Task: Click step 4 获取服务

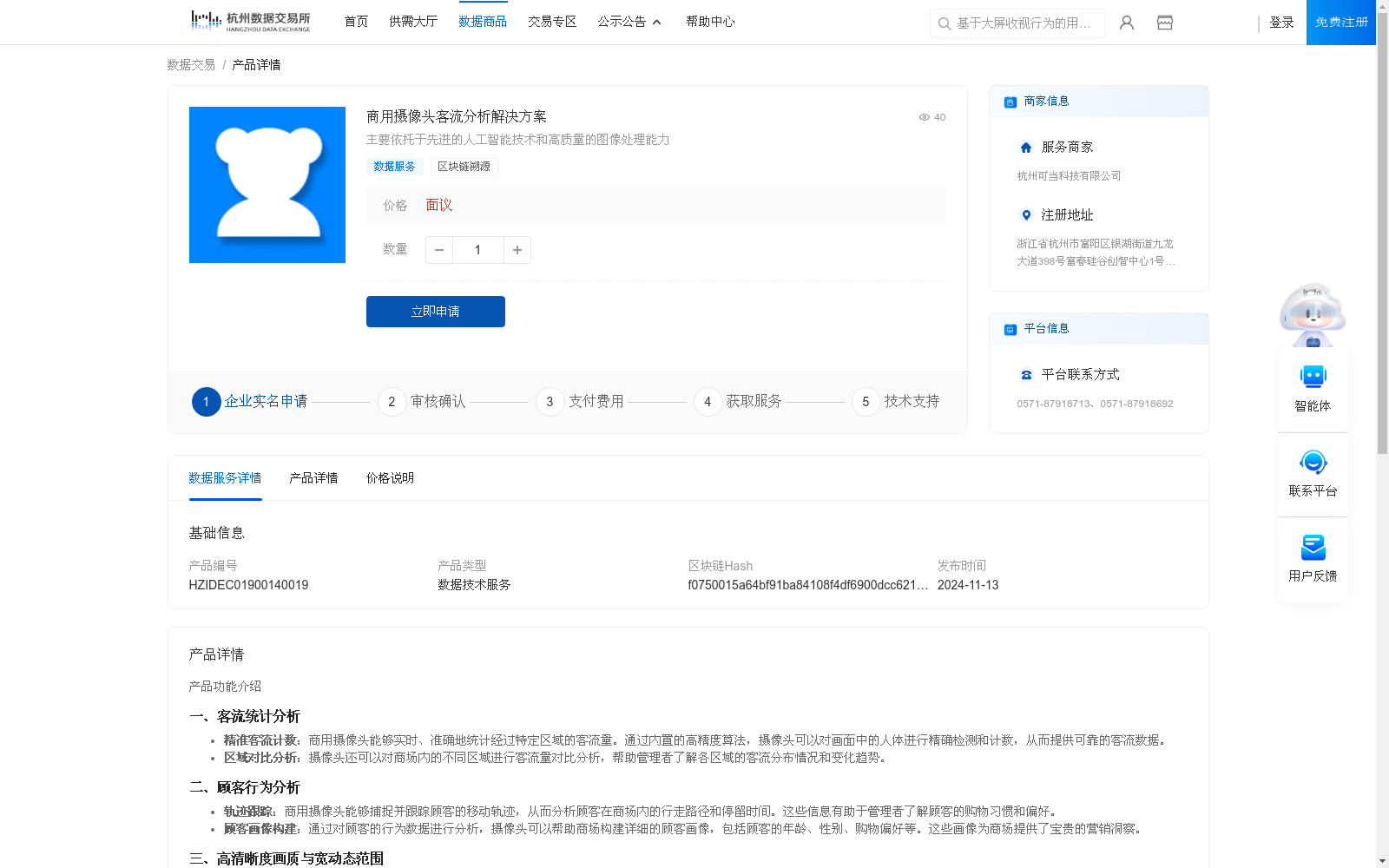Action: pyautogui.click(x=738, y=401)
